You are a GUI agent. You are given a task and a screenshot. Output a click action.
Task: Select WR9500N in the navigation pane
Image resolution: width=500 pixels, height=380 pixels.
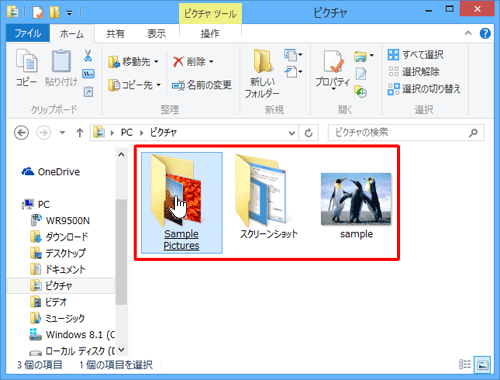pyautogui.click(x=60, y=221)
